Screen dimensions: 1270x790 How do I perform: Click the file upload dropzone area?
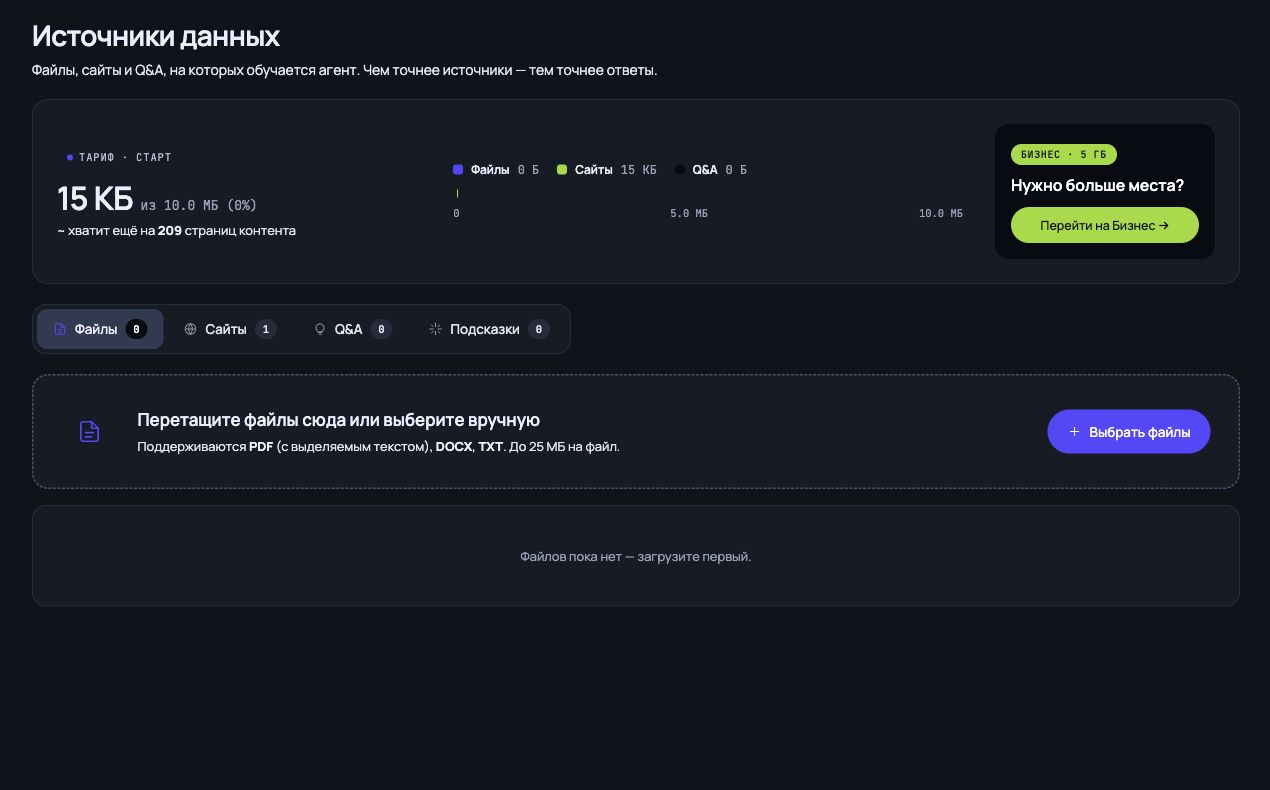(636, 431)
